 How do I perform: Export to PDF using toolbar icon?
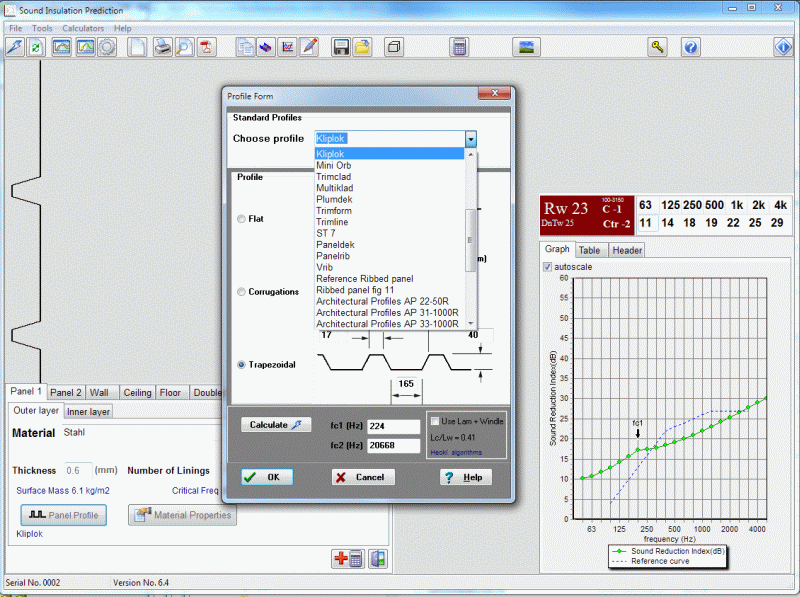coord(206,47)
